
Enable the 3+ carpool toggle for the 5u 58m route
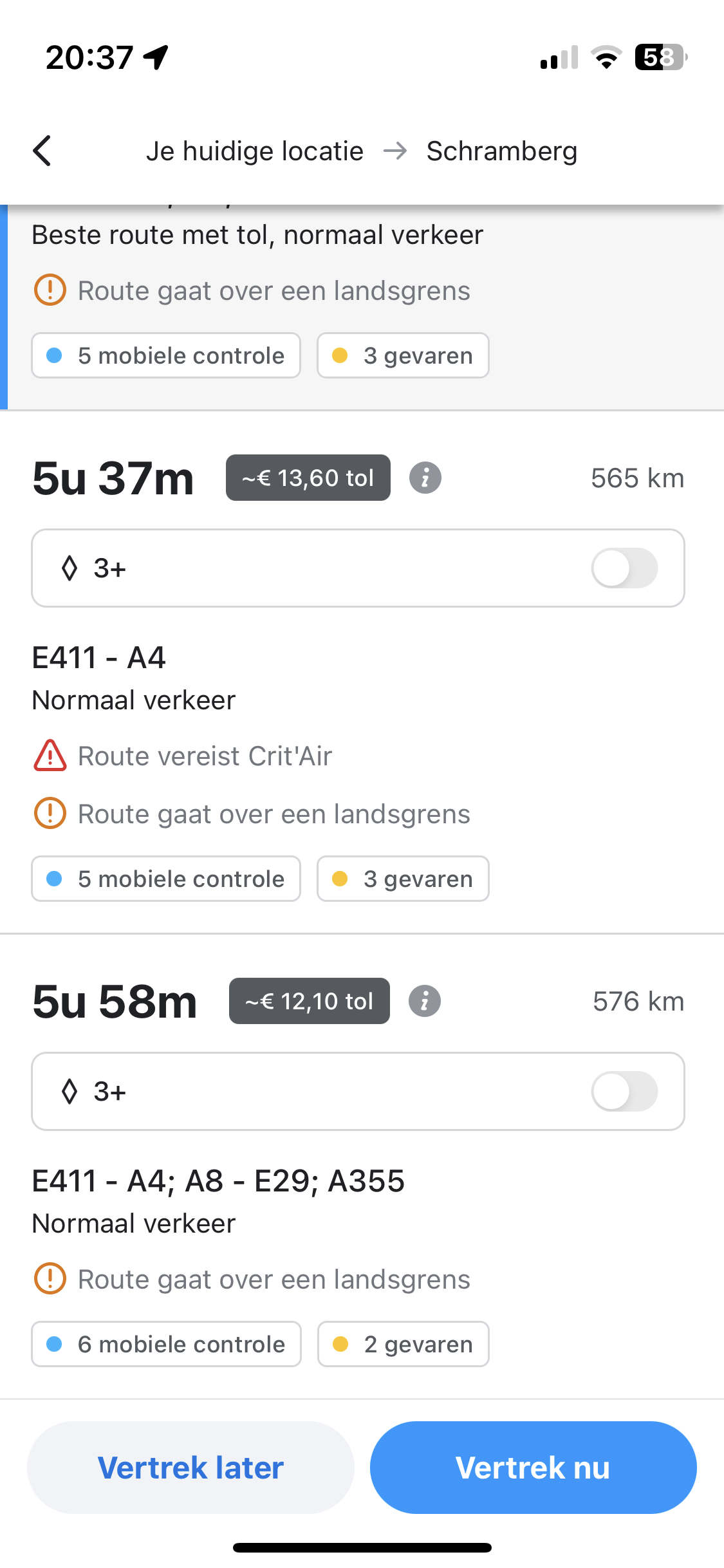(x=624, y=1092)
